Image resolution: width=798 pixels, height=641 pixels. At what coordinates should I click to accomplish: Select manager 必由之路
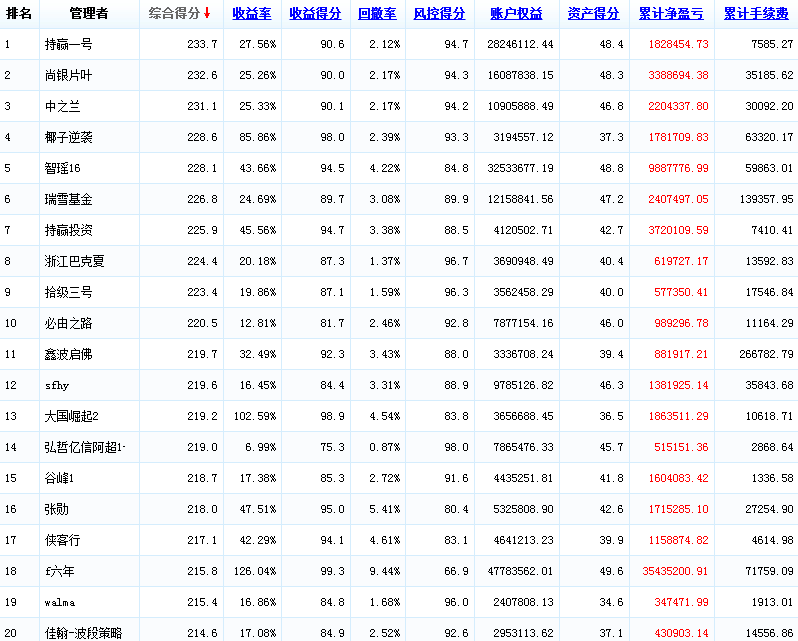69,324
